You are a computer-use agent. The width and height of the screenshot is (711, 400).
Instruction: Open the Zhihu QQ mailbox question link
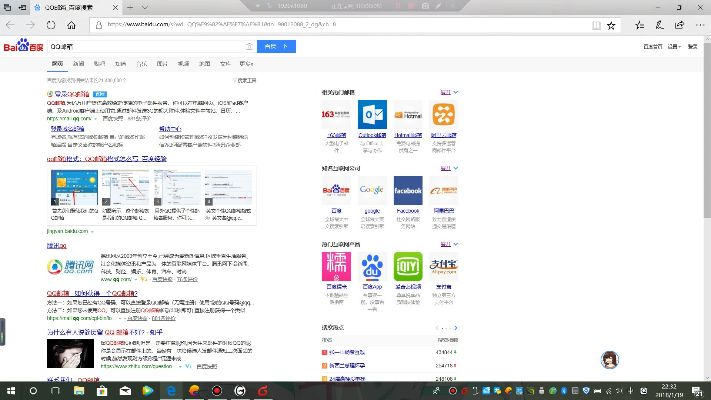(105, 332)
